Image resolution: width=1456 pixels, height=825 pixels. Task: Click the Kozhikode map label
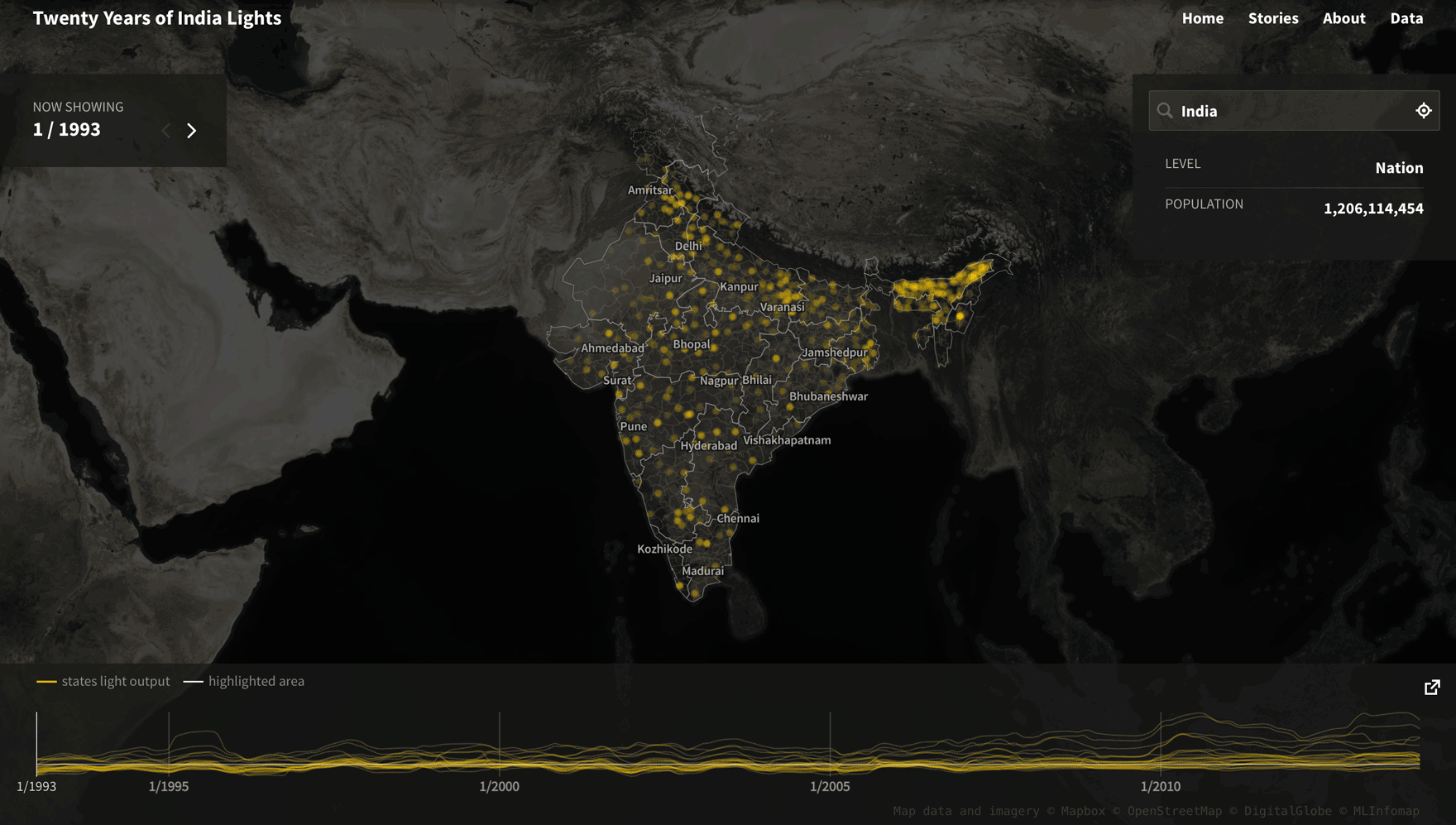(x=665, y=549)
